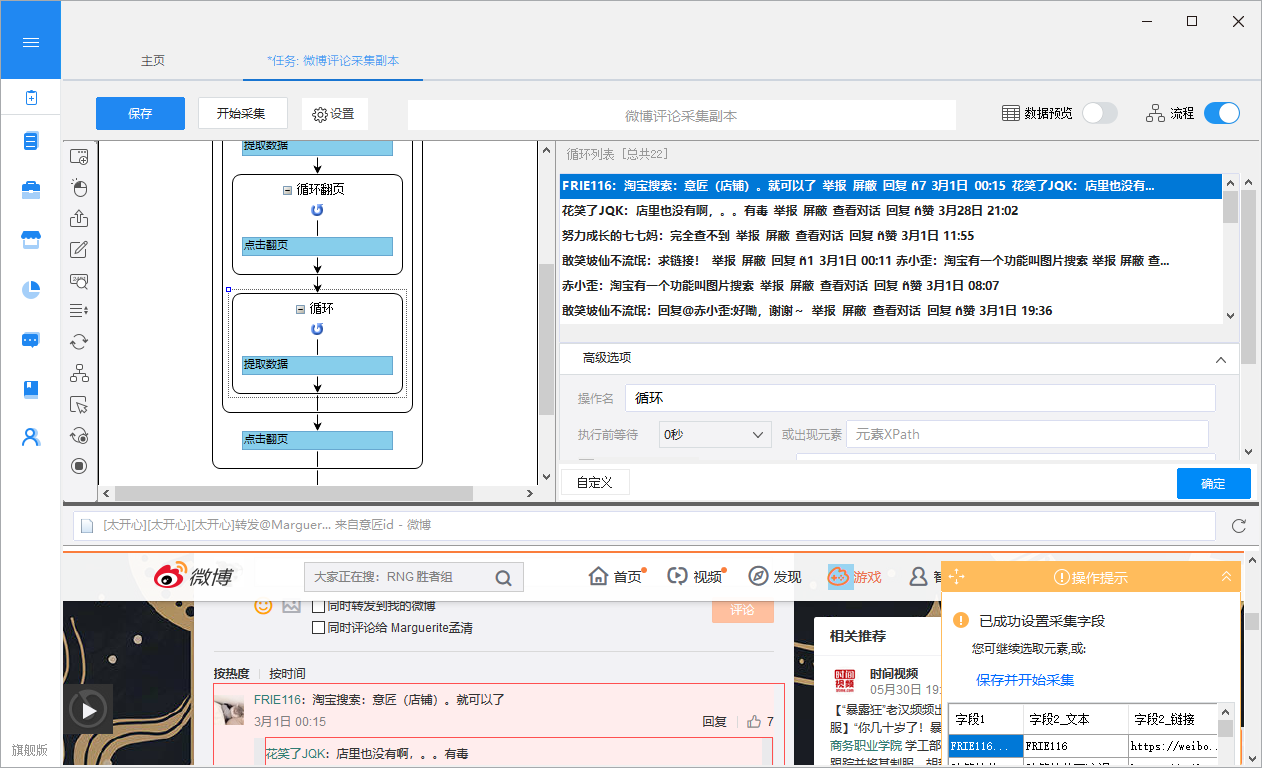Select the mouse click element tool icon

point(79,188)
